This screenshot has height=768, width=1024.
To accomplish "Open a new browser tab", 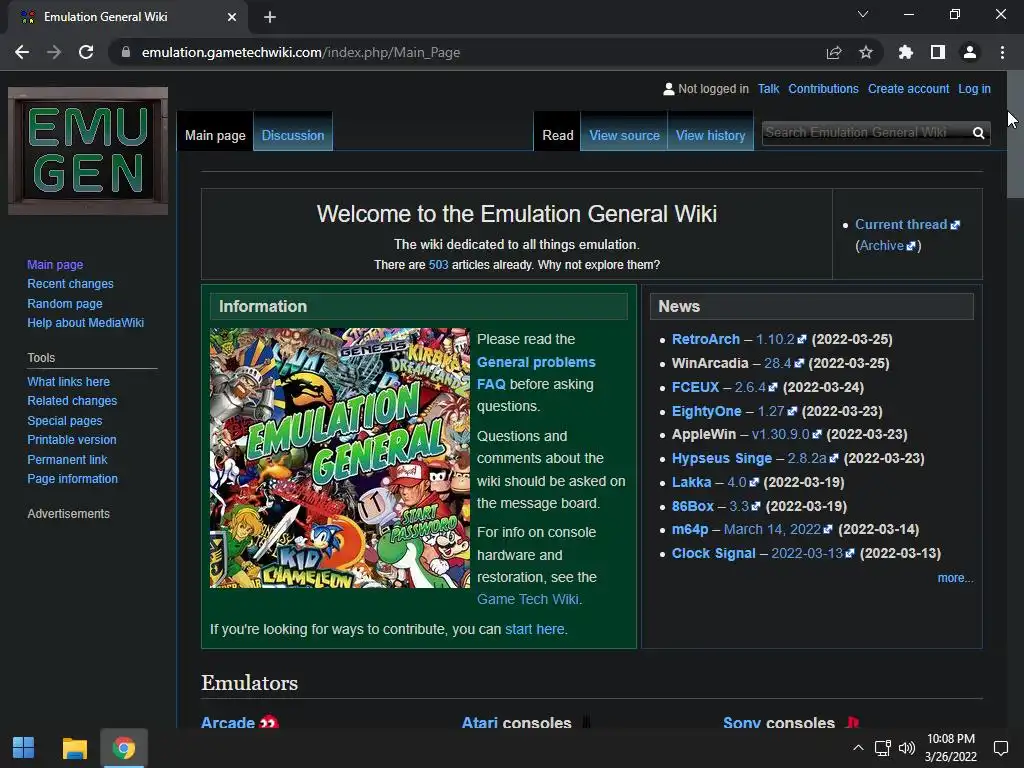I will [x=270, y=17].
